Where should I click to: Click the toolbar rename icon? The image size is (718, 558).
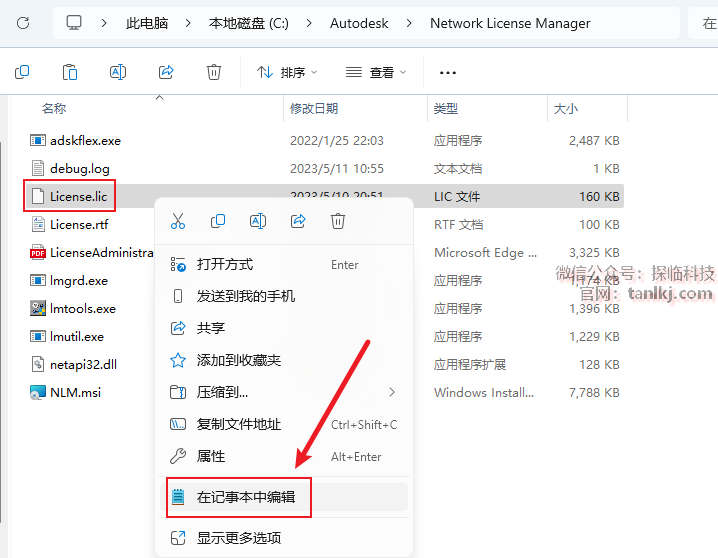[x=118, y=72]
